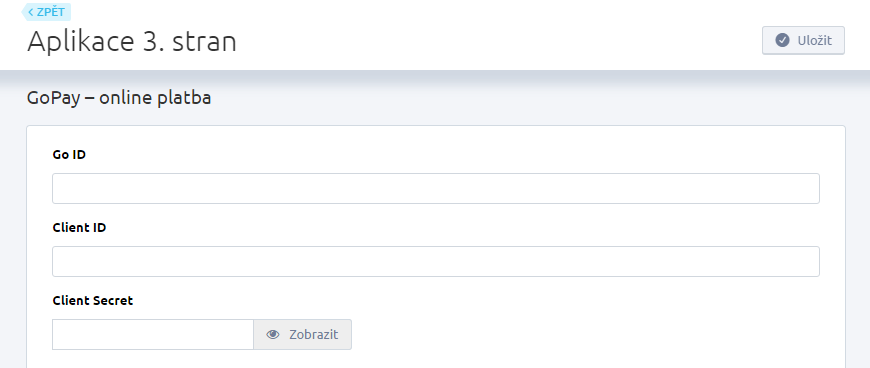Click the Uložit text on the save button
The height and width of the screenshot is (368, 870).
point(815,41)
